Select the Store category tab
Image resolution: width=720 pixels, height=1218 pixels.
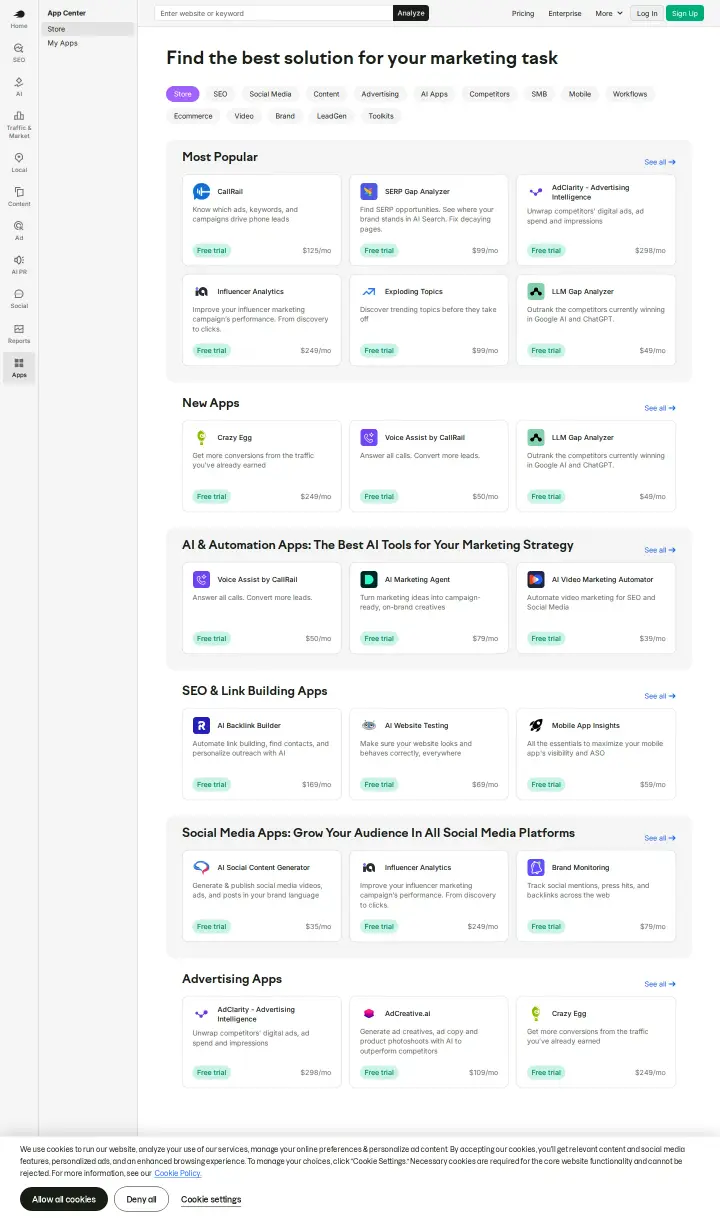coord(183,94)
